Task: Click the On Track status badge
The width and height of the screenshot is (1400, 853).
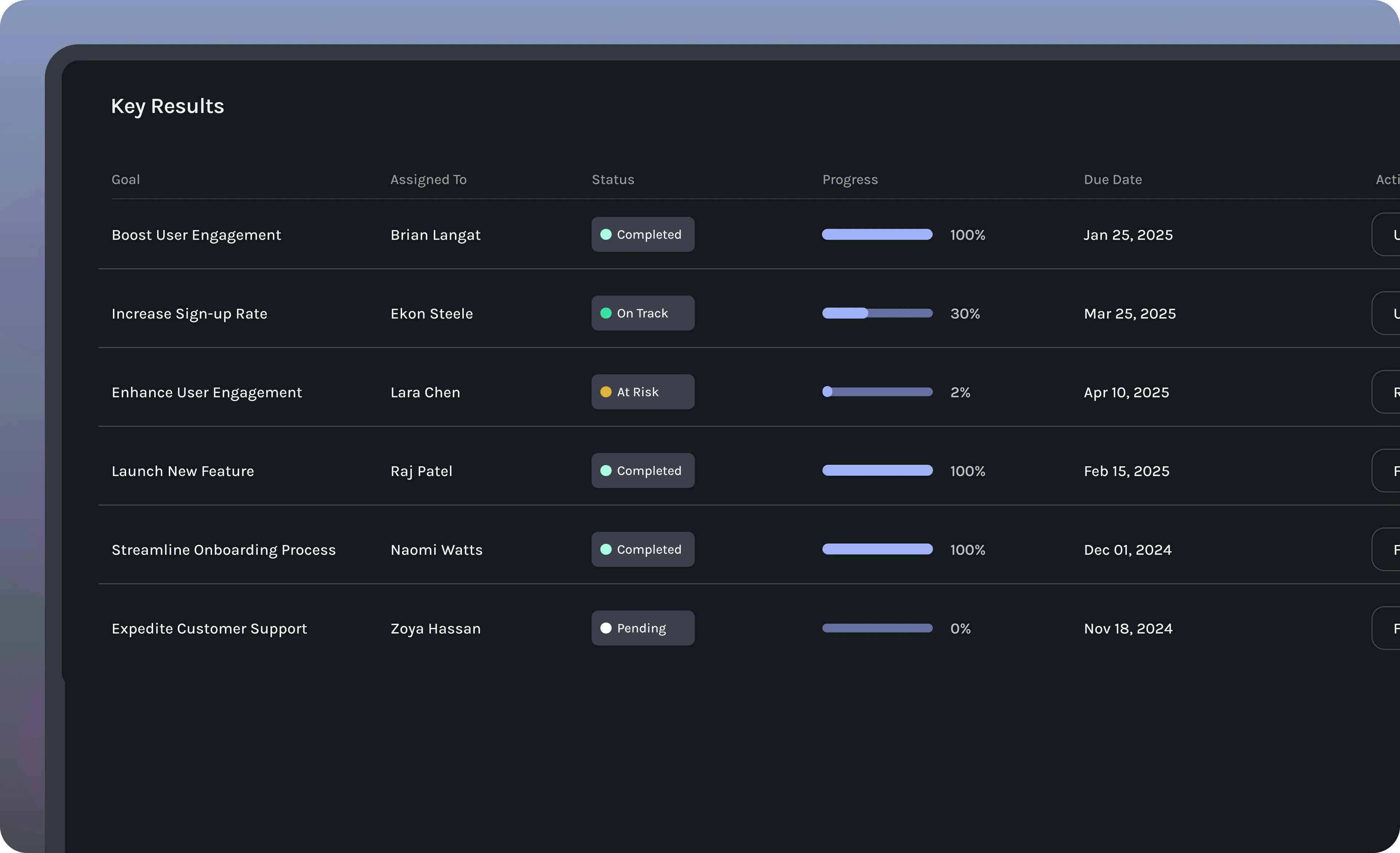Action: (x=643, y=313)
